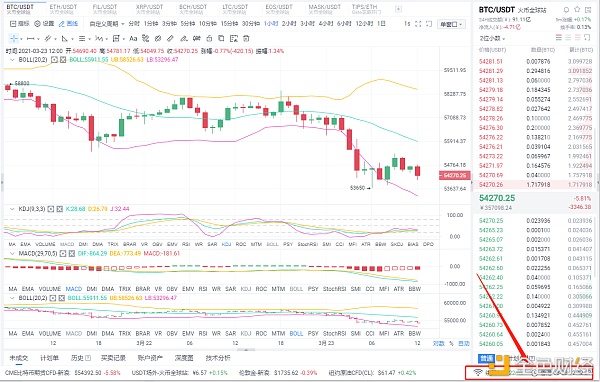The width and height of the screenshot is (600, 382).
Task: Click the screenshot capture icon near fullscreen
Action: [x=429, y=24]
